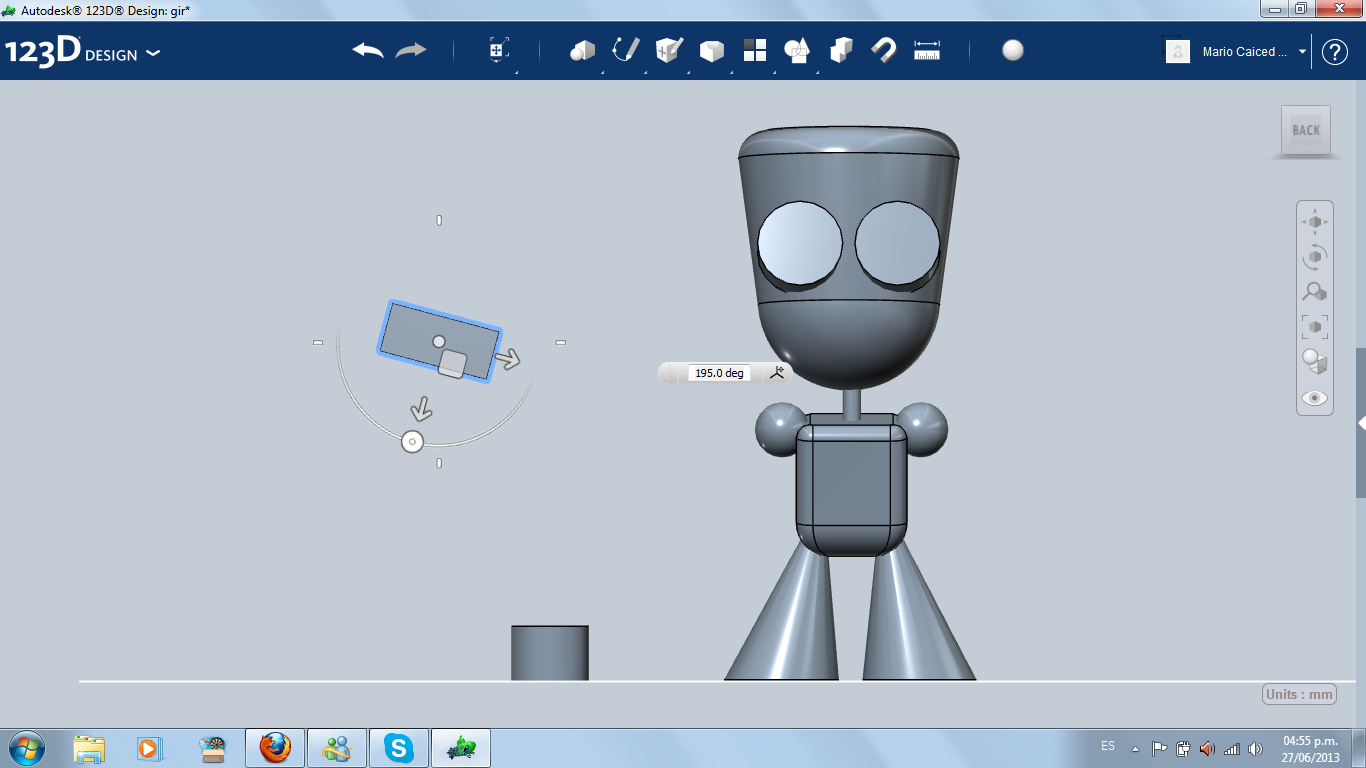Open the Modify tool menu
The width and height of the screenshot is (1366, 768).
coord(711,50)
